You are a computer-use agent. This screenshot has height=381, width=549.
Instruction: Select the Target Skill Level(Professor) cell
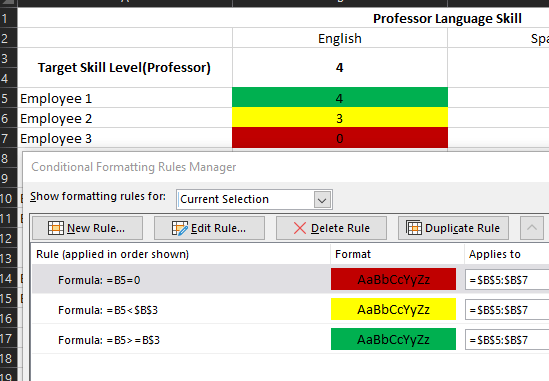coord(125,68)
